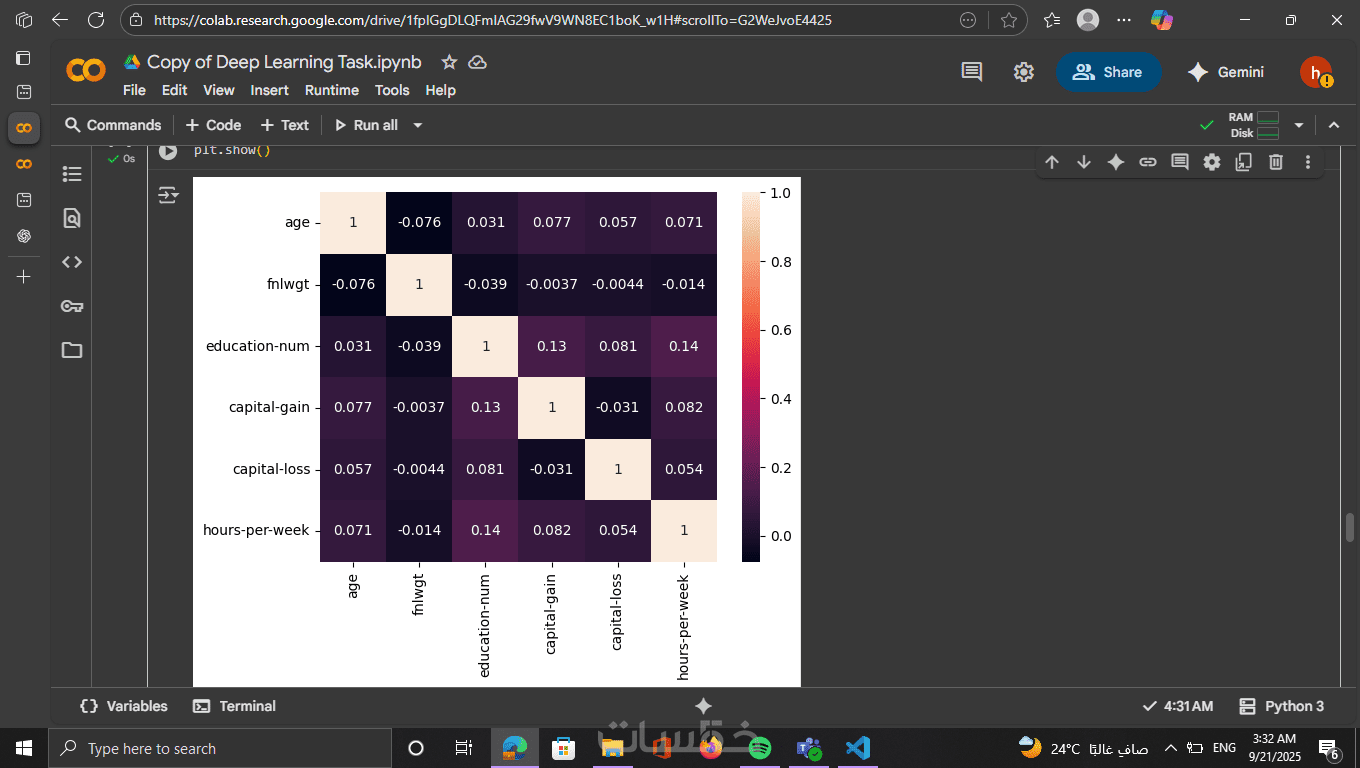Copy link to cell using the link icon

pos(1148,162)
